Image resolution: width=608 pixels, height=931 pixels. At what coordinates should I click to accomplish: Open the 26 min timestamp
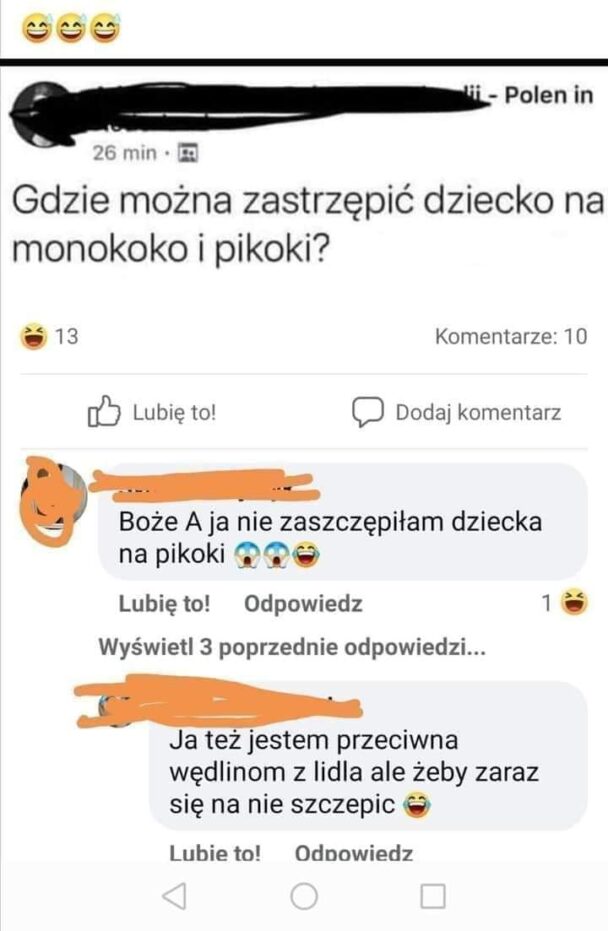click(x=124, y=153)
